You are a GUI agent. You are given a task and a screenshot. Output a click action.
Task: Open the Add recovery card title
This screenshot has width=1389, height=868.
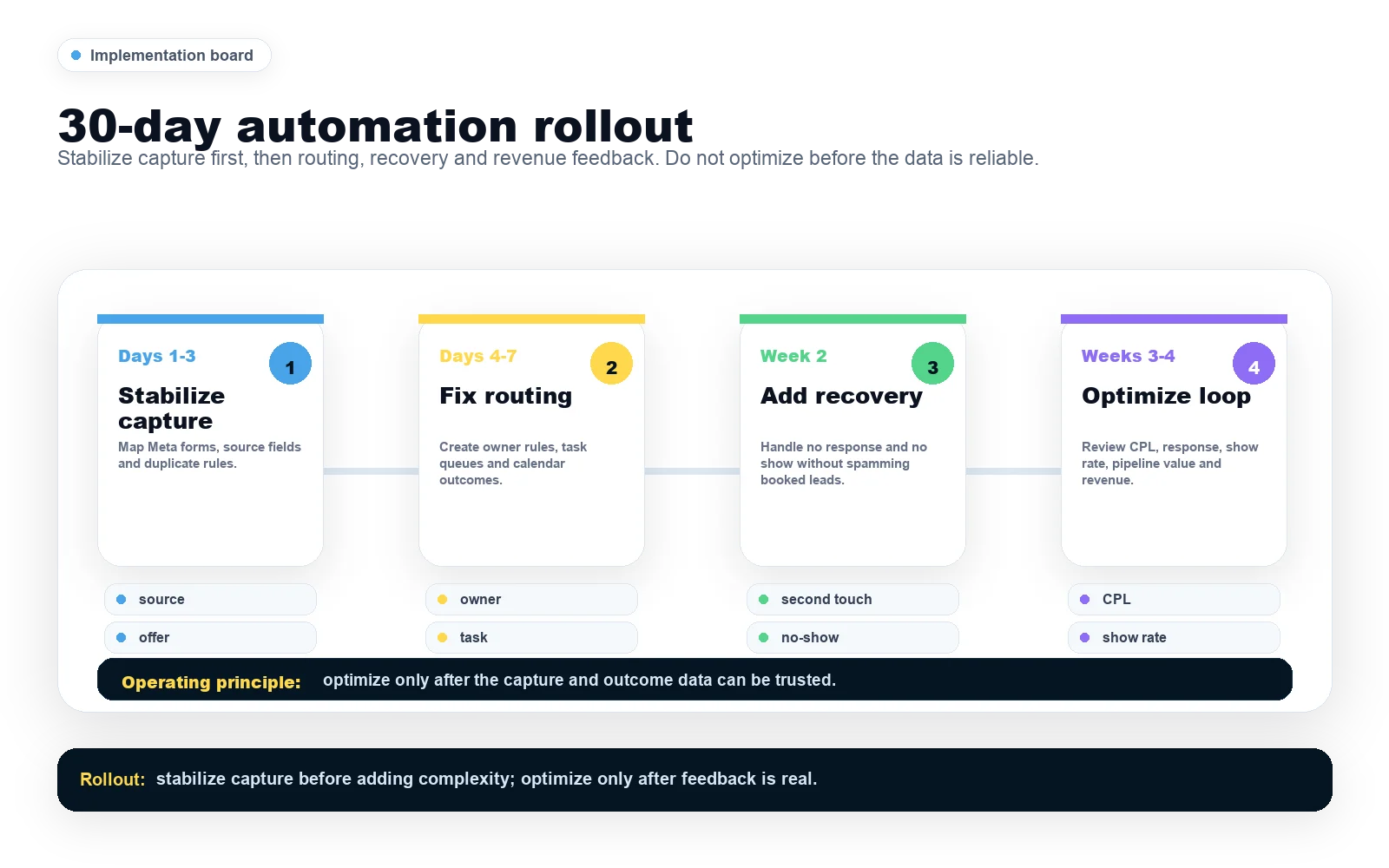[842, 396]
